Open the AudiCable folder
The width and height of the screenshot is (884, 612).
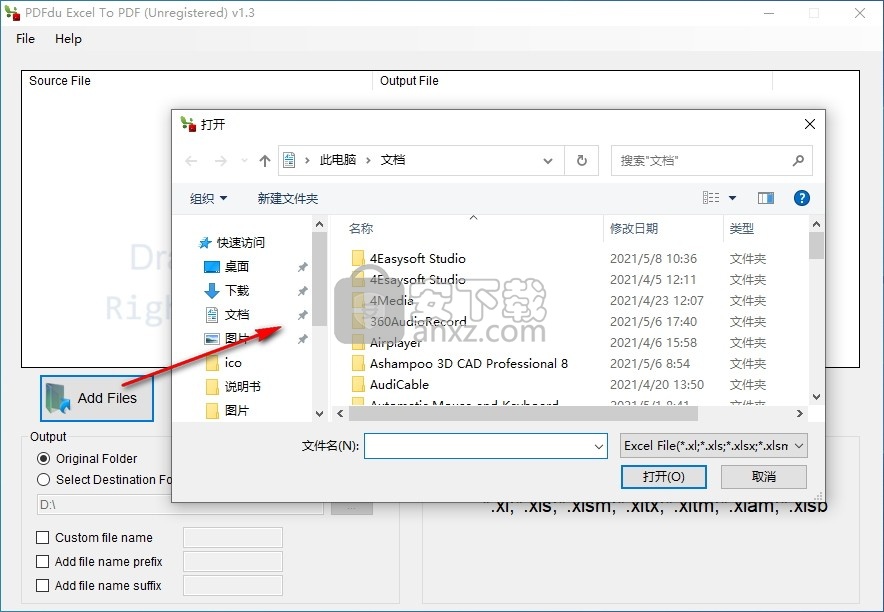pyautogui.click(x=399, y=384)
